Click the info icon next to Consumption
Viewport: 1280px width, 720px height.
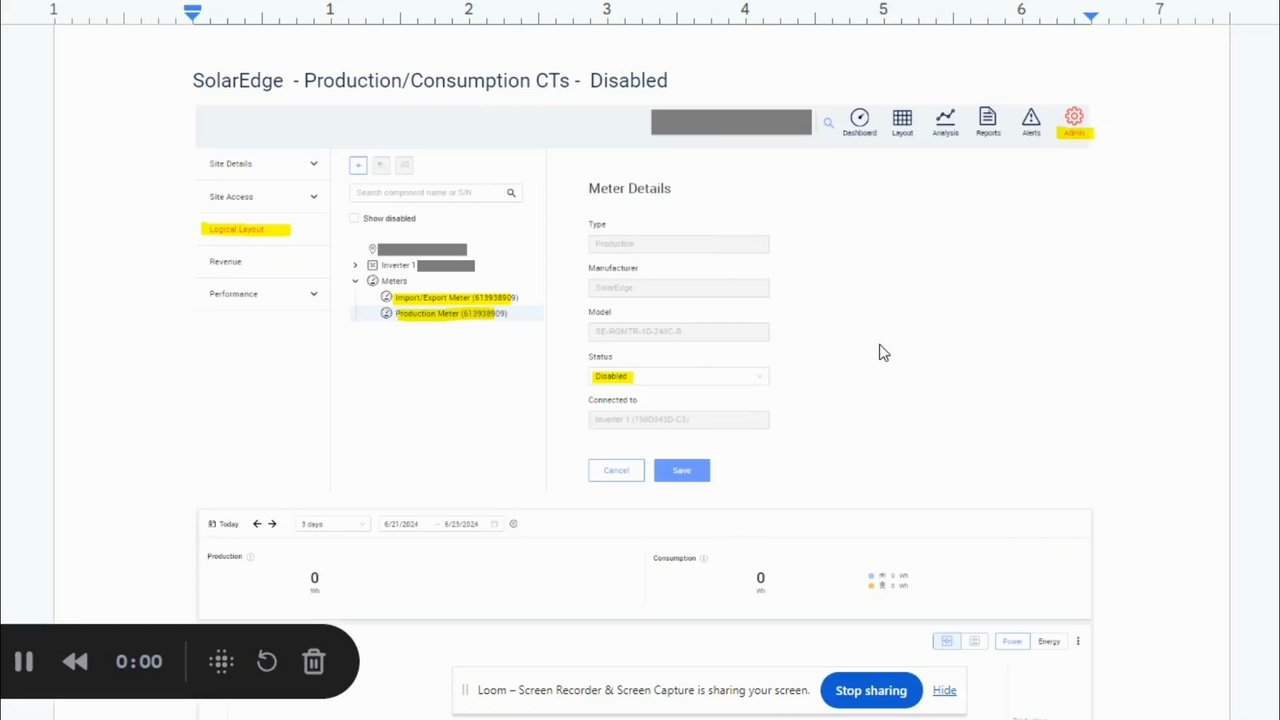tap(704, 558)
